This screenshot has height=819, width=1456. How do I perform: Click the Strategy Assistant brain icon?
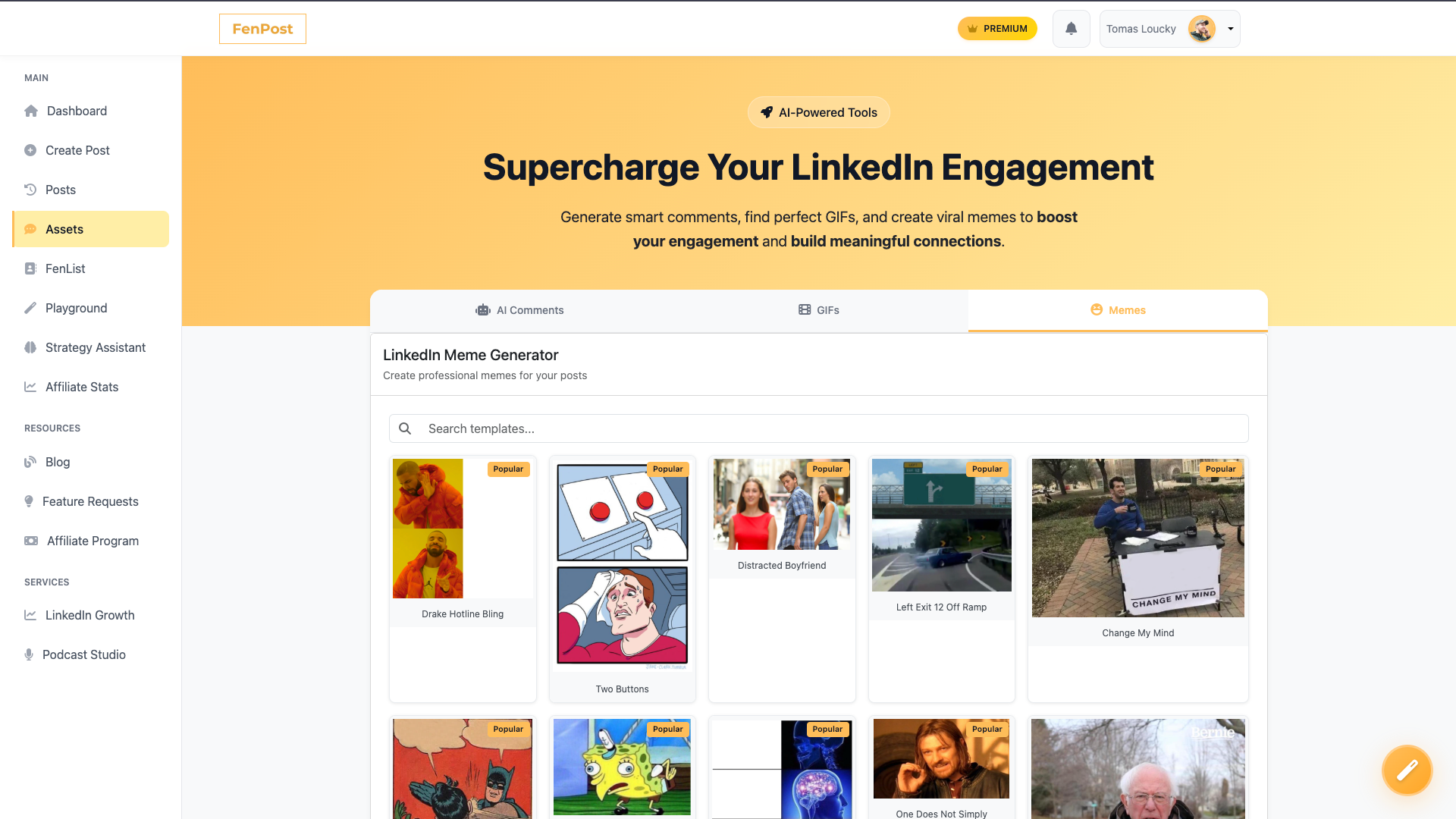(30, 347)
